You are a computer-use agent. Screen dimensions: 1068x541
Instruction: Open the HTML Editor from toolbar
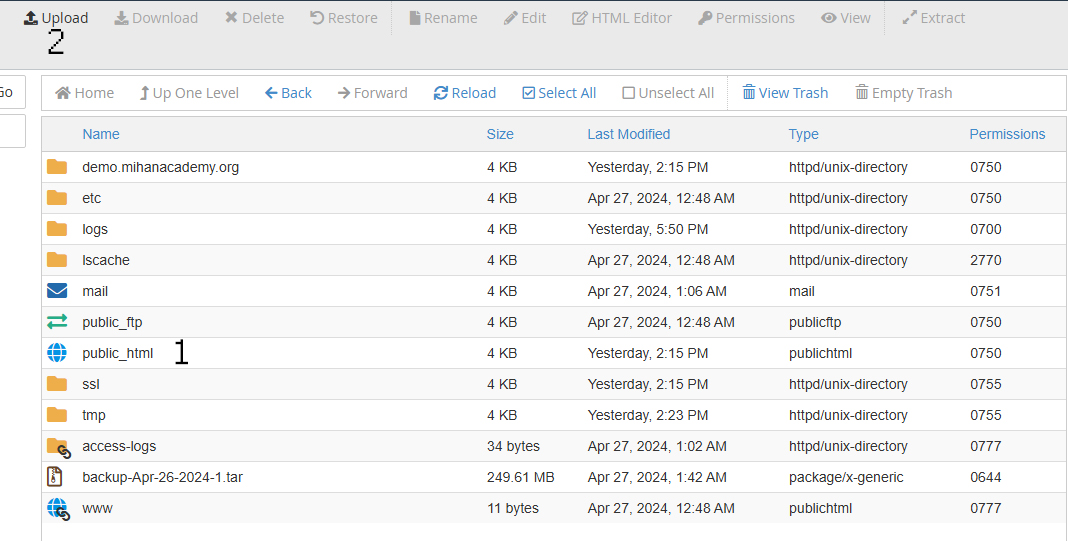(x=622, y=18)
